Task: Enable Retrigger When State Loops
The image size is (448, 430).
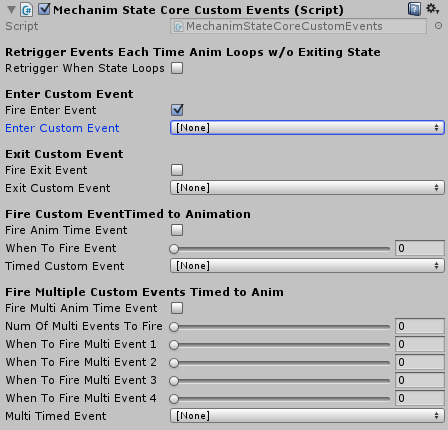Action: (177, 68)
